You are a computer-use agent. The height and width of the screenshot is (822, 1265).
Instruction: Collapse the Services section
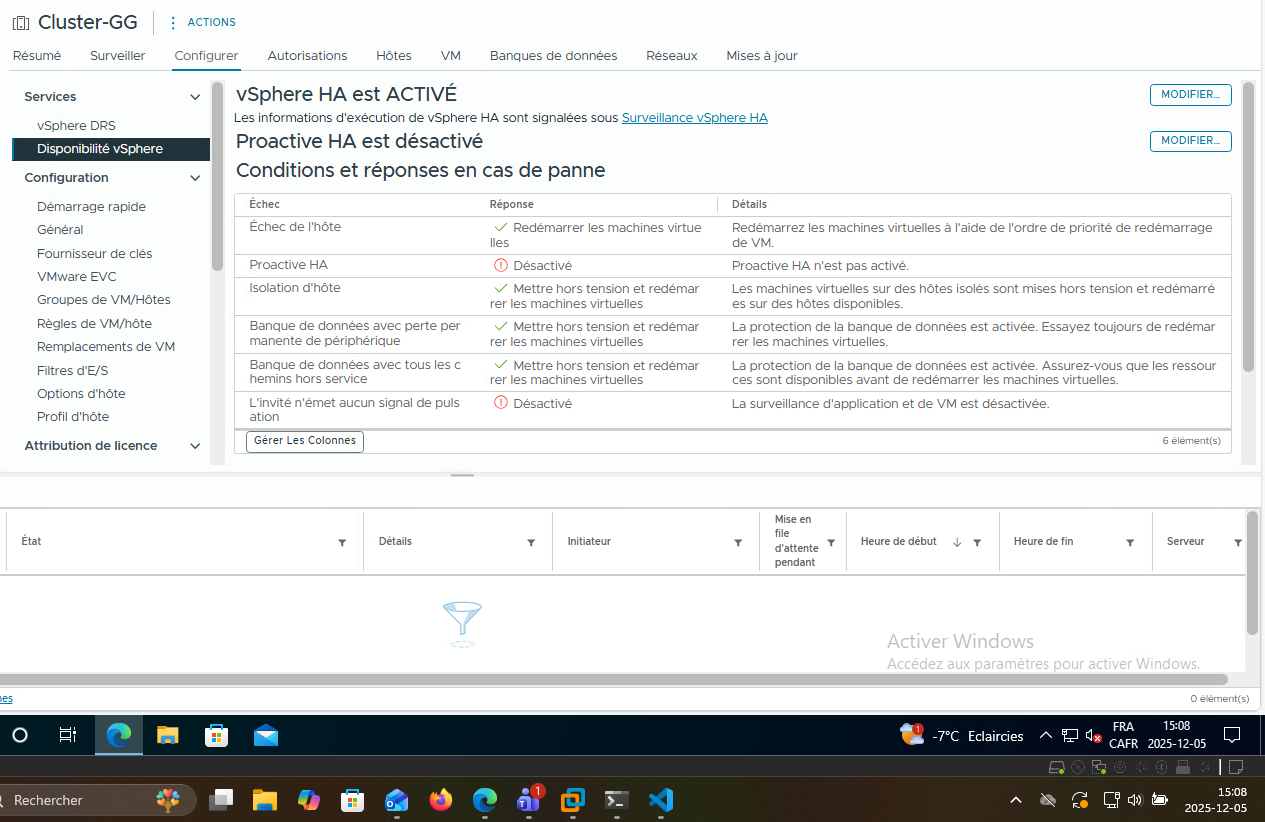195,97
